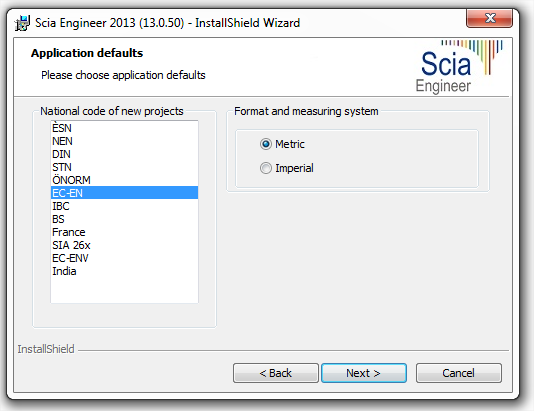
Task: Select France national code
Action: point(124,232)
